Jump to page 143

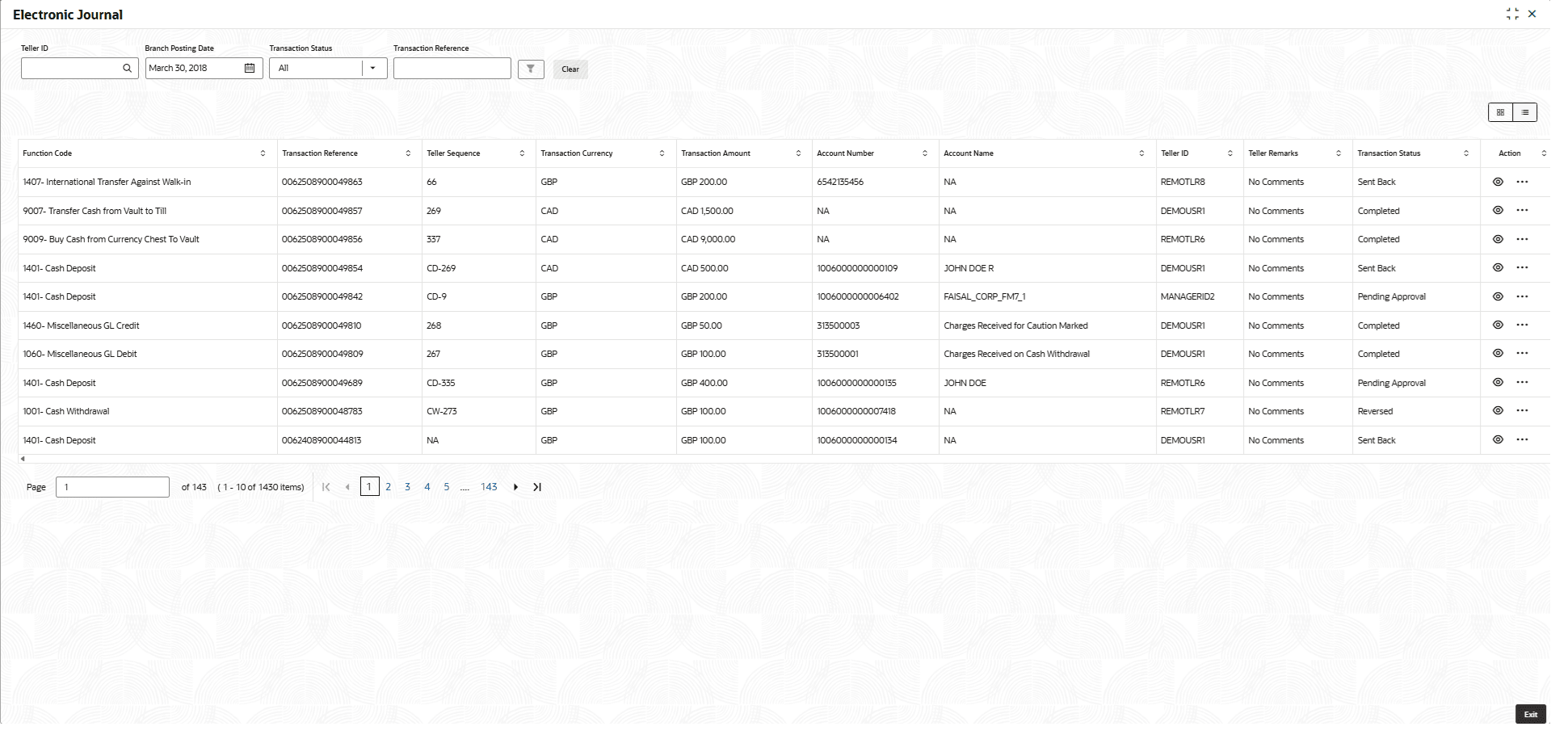point(489,488)
